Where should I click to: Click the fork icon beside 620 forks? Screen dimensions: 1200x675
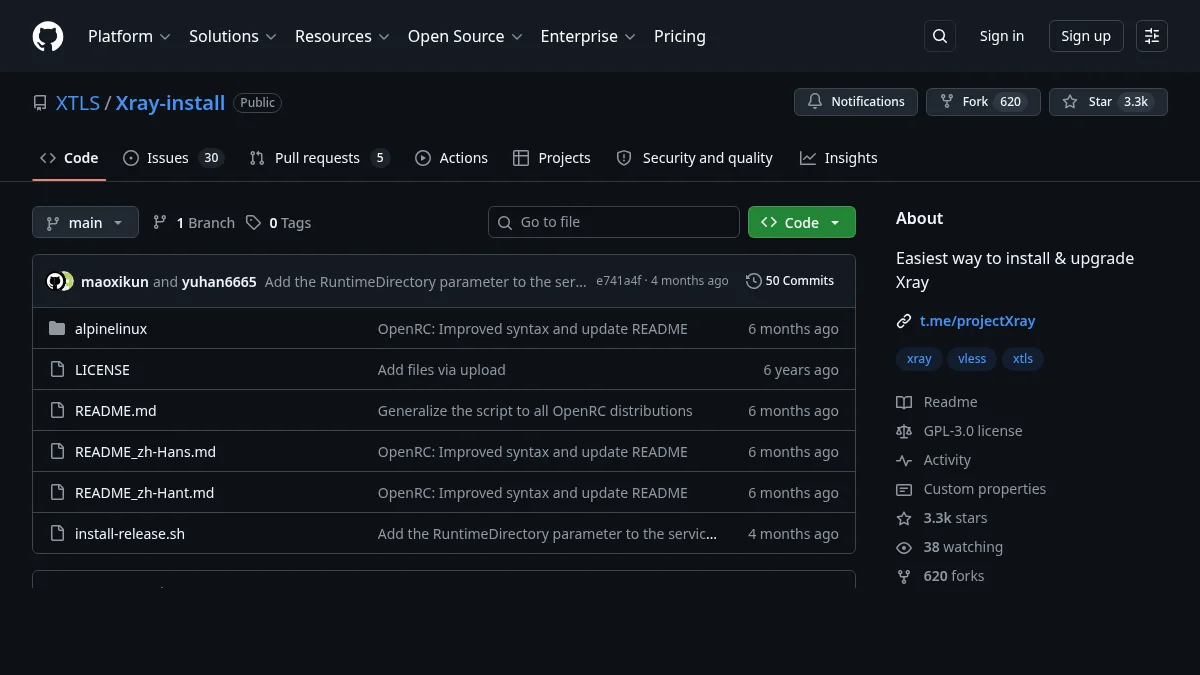[904, 576]
